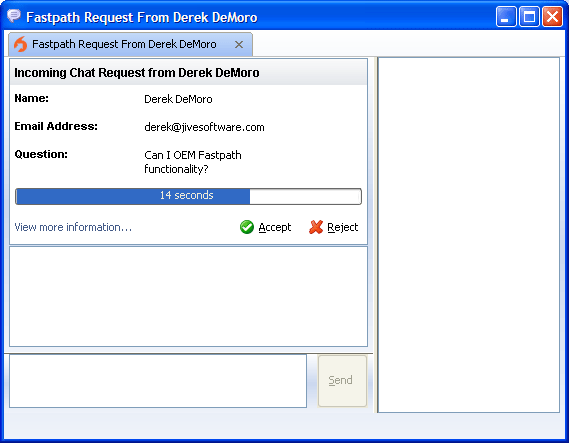Click the red Reject X icon
This screenshot has height=443, width=569.
pyautogui.click(x=316, y=227)
